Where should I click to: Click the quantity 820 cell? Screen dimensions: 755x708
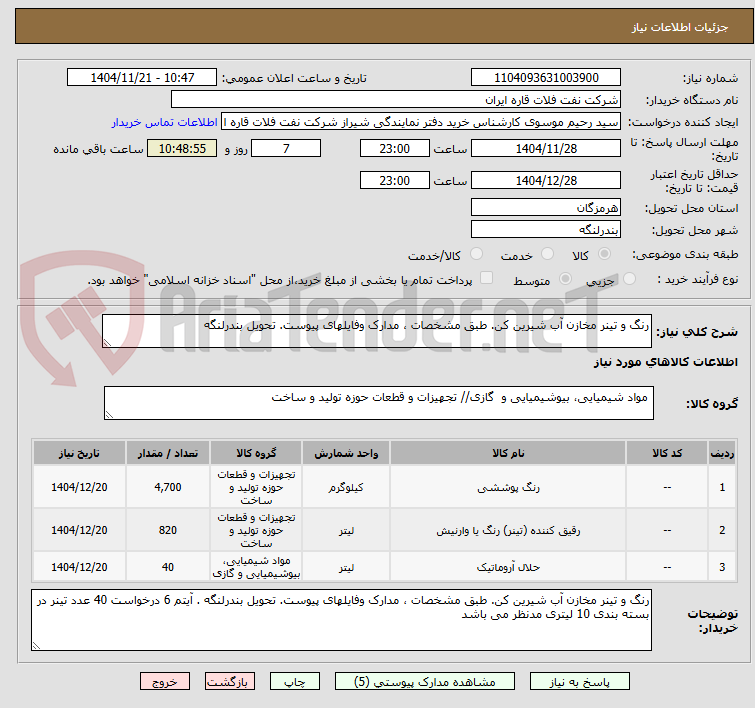168,530
